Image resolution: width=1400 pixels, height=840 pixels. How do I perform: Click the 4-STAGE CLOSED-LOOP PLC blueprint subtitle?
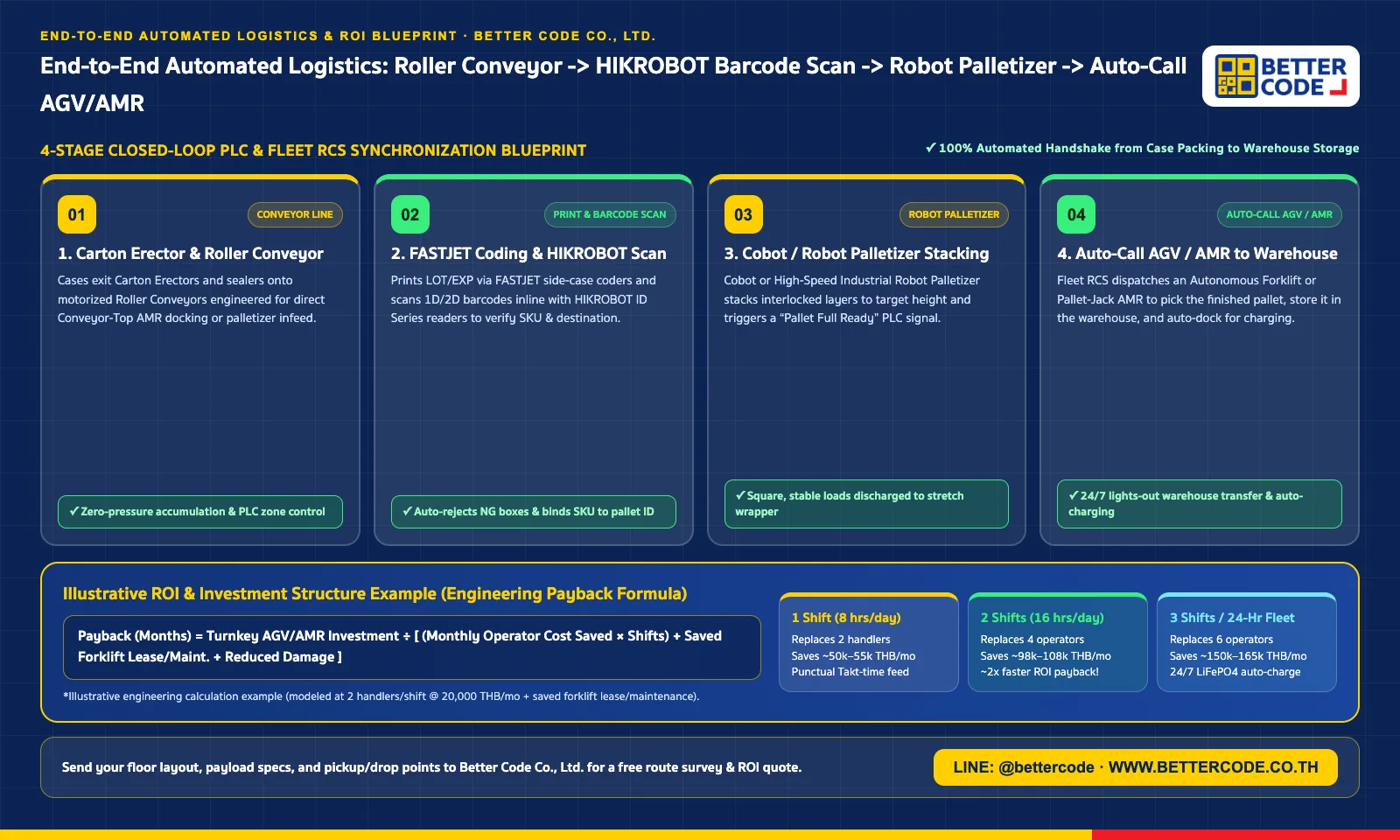313,150
